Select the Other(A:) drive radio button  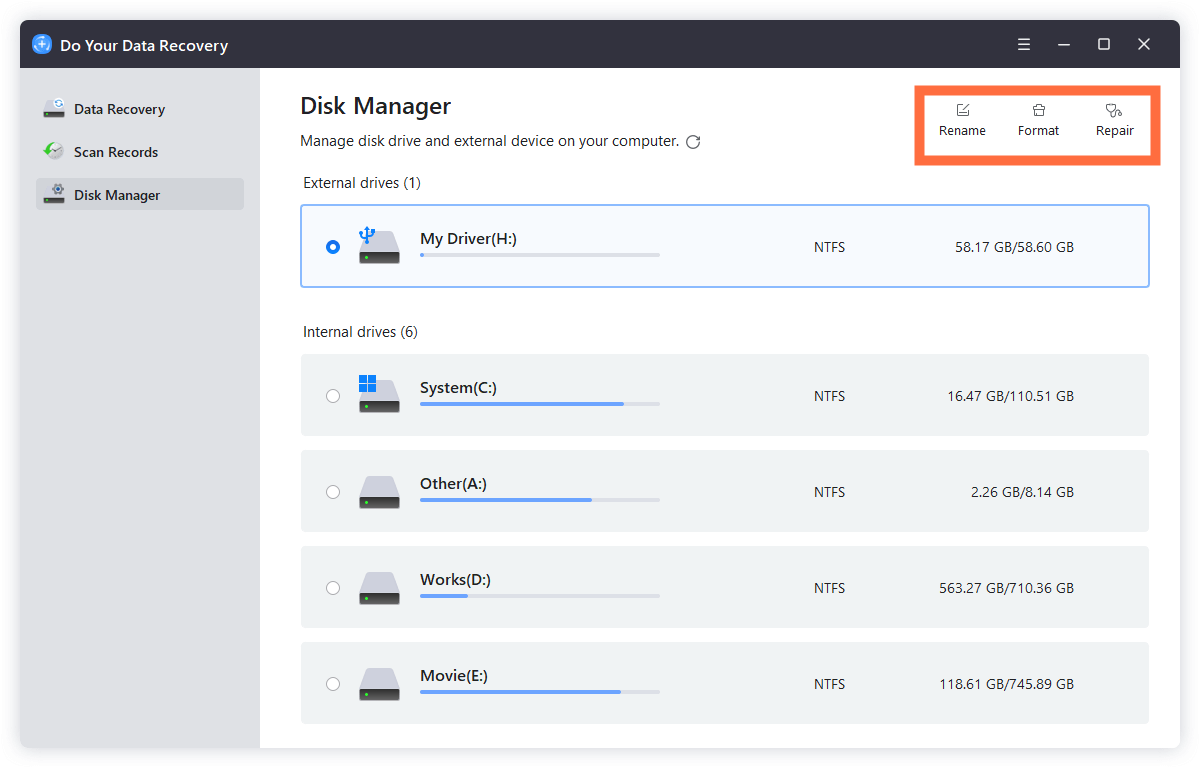[x=333, y=491]
